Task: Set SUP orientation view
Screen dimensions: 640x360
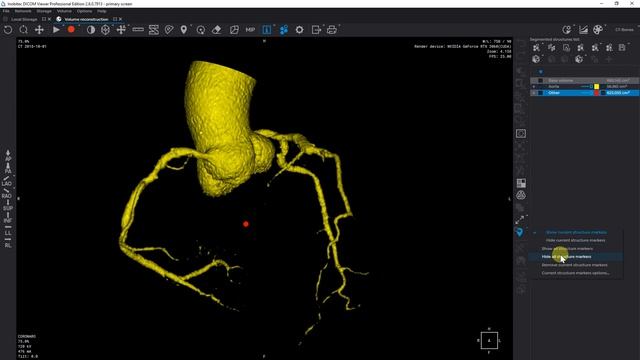Action: pyautogui.click(x=8, y=205)
